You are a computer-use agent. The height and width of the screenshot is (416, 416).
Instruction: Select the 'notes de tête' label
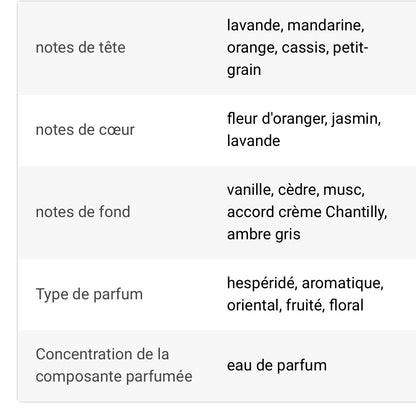click(x=81, y=48)
